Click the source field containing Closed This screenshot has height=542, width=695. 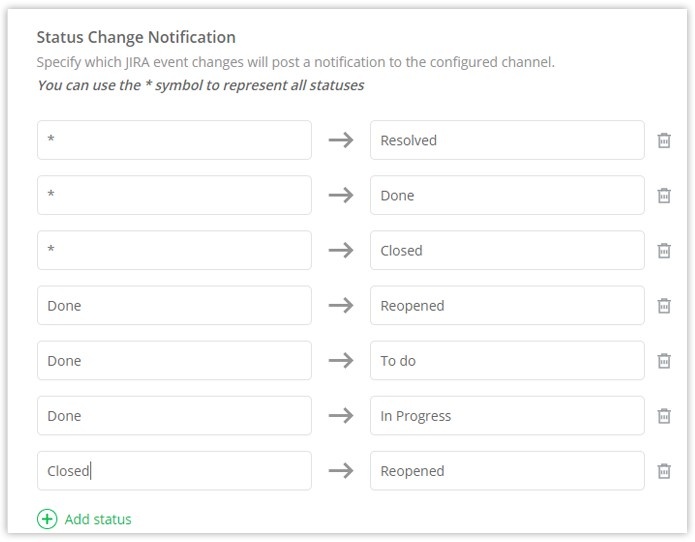coord(174,471)
